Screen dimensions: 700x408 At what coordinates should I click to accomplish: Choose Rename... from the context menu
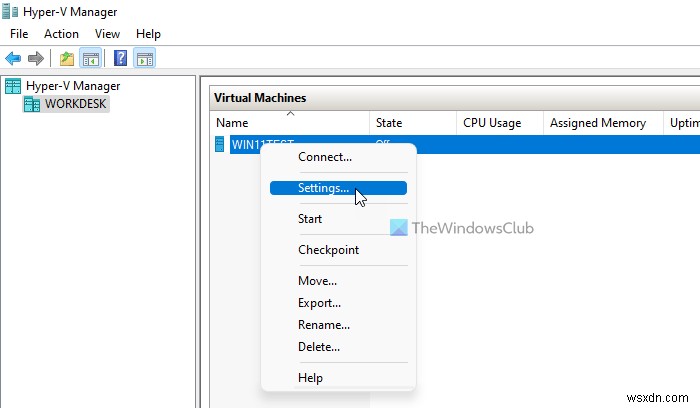pyautogui.click(x=338, y=325)
